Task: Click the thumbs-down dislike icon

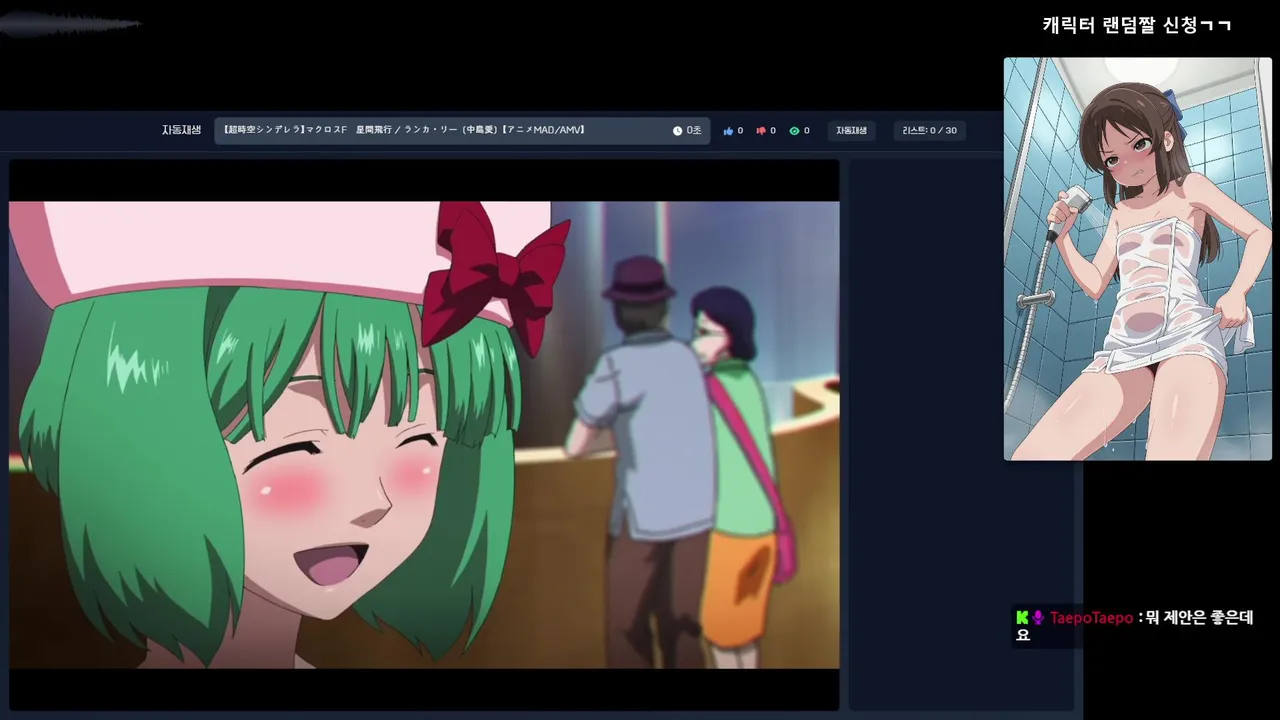Action: 761,131
